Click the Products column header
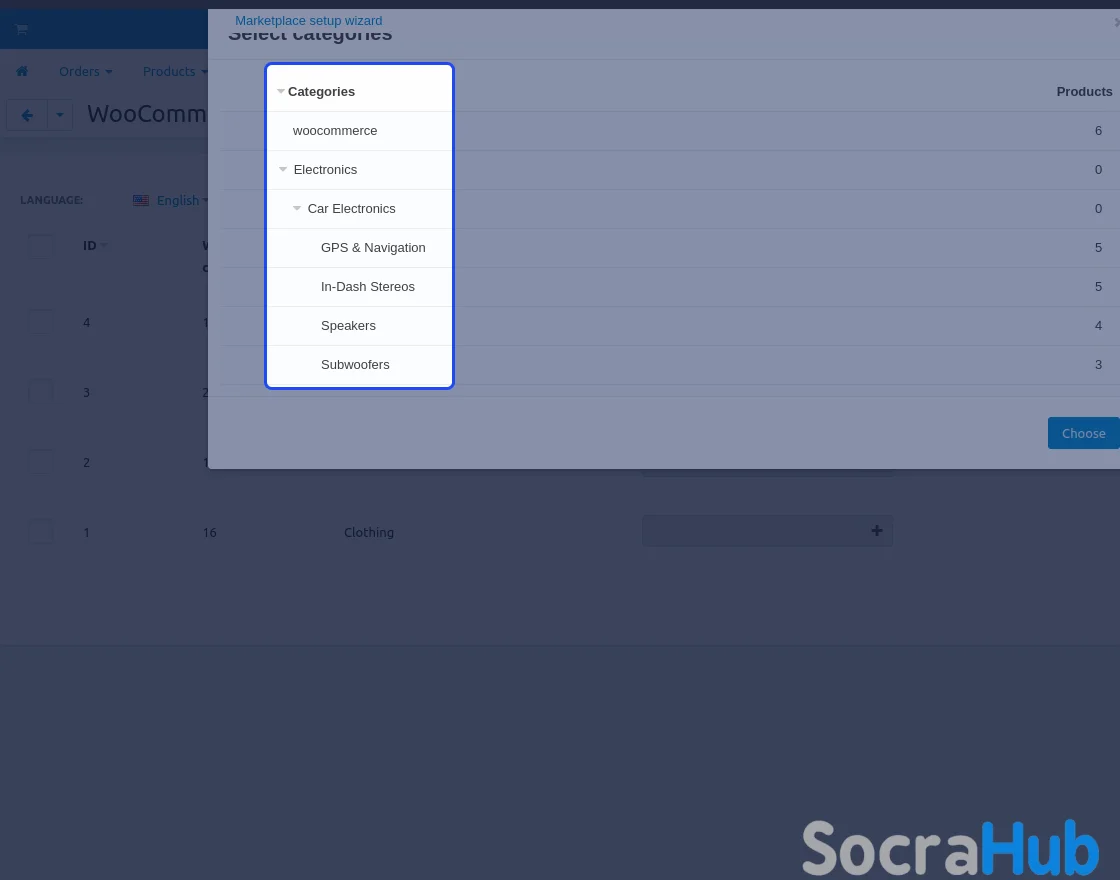The width and height of the screenshot is (1120, 880). [1084, 91]
